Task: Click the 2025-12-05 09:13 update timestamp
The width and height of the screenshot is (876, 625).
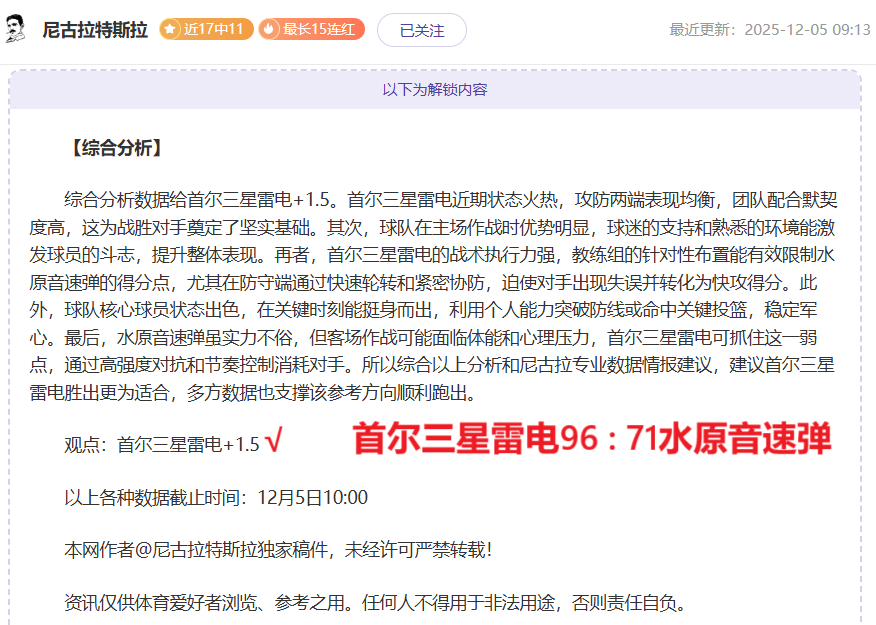Action: pyautogui.click(x=807, y=30)
